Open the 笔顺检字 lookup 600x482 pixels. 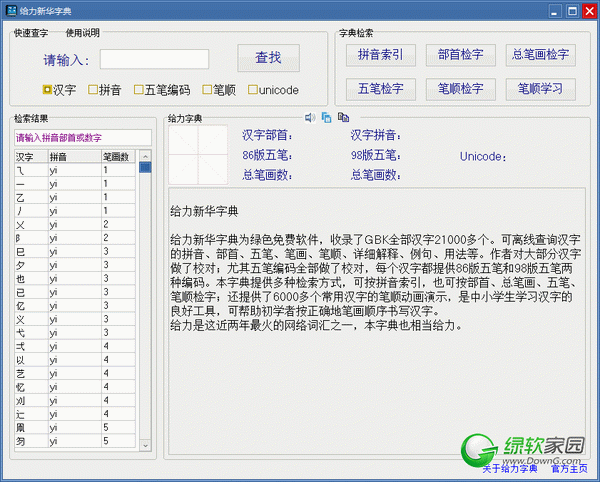[461, 89]
